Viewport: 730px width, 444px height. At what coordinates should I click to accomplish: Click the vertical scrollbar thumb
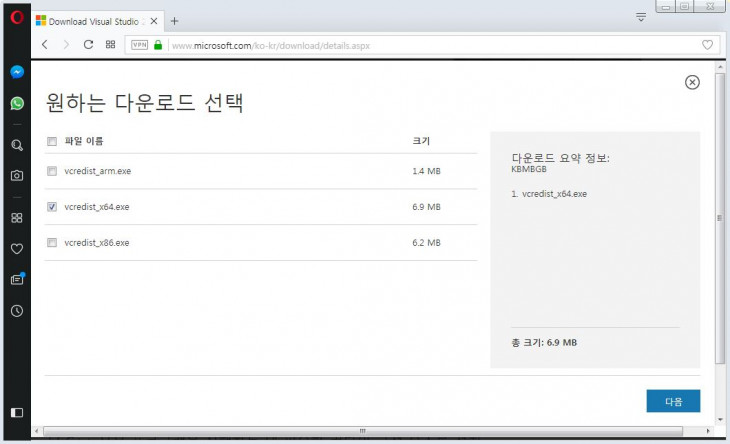pos(720,218)
